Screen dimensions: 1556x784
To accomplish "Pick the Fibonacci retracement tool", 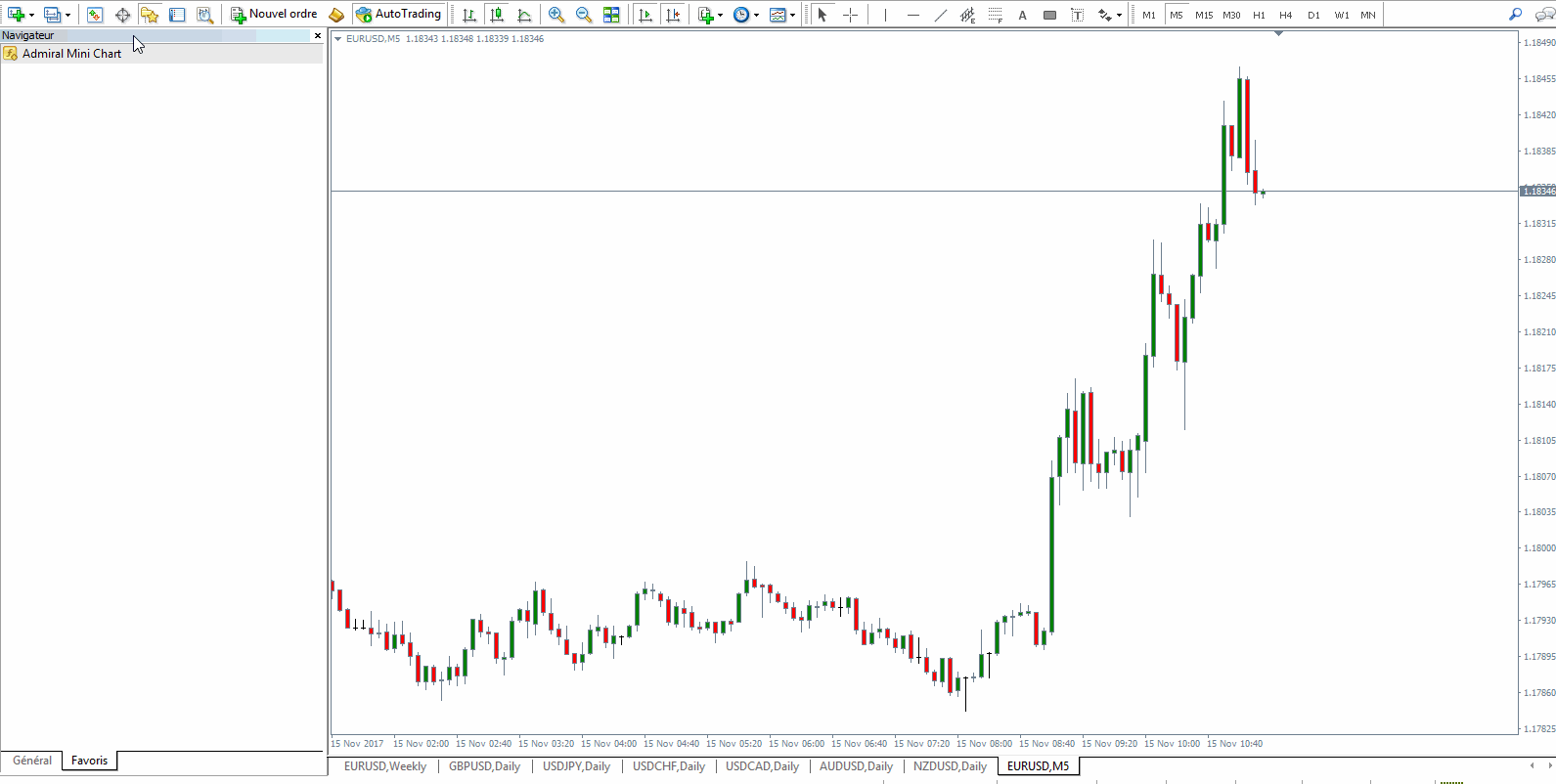I will click(x=995, y=15).
